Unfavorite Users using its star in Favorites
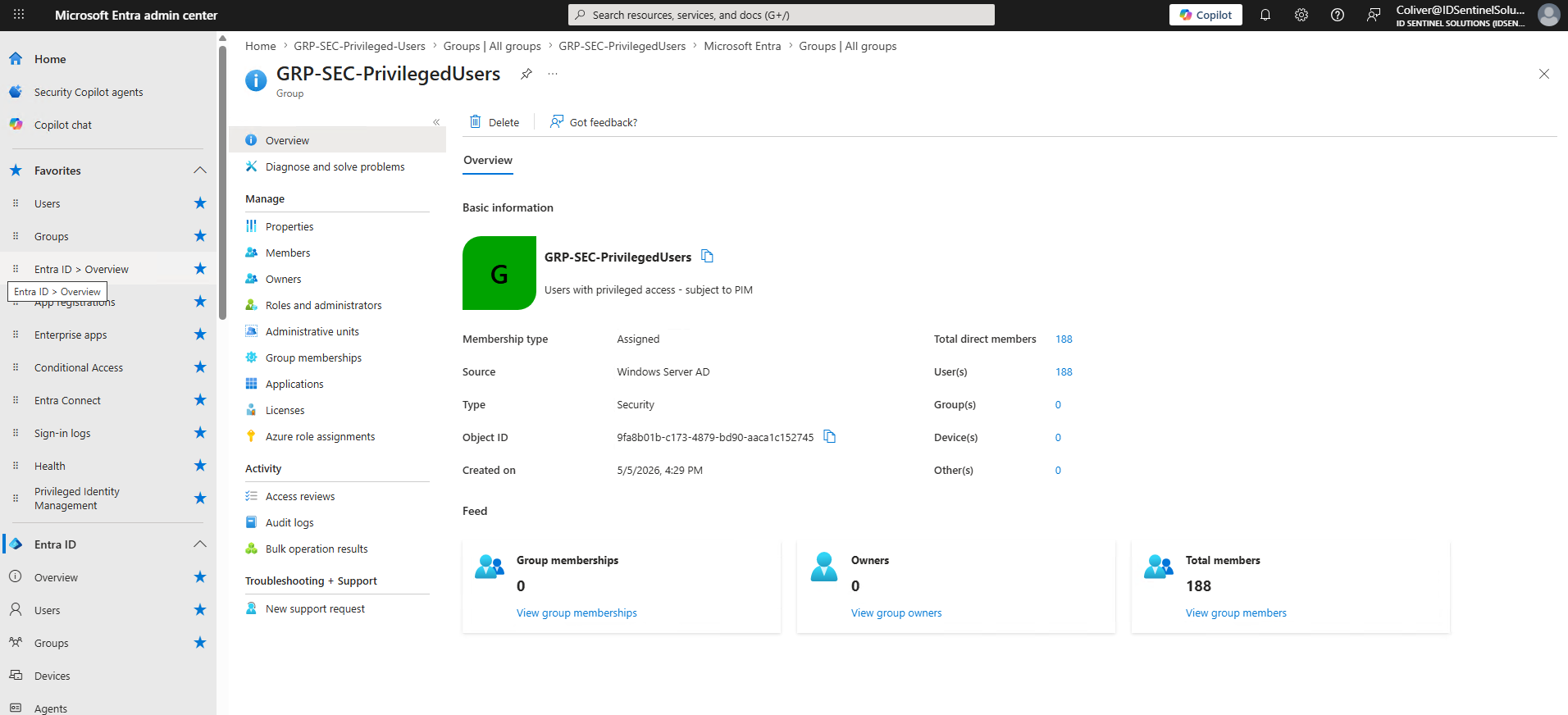Image resolution: width=1568 pixels, height=715 pixels. point(200,203)
